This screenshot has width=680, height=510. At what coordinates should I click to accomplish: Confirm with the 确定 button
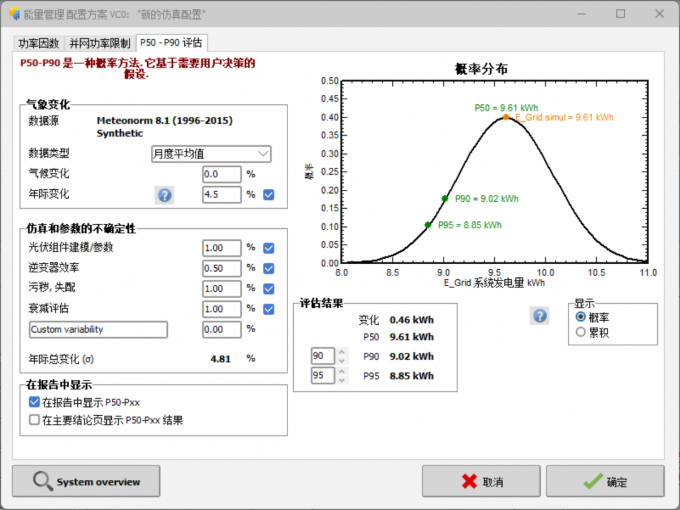(x=606, y=481)
